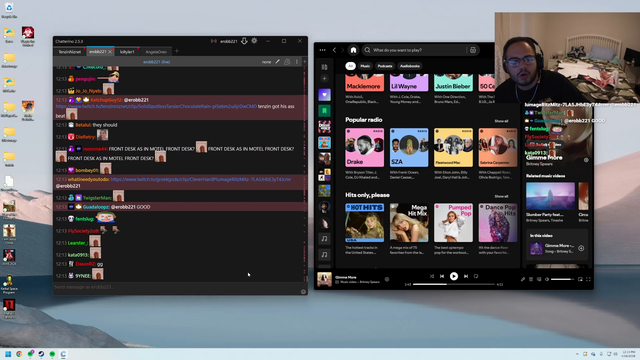Add a new Chatterino tab with plus
The height and width of the screenshot is (360, 640).
pos(177,51)
